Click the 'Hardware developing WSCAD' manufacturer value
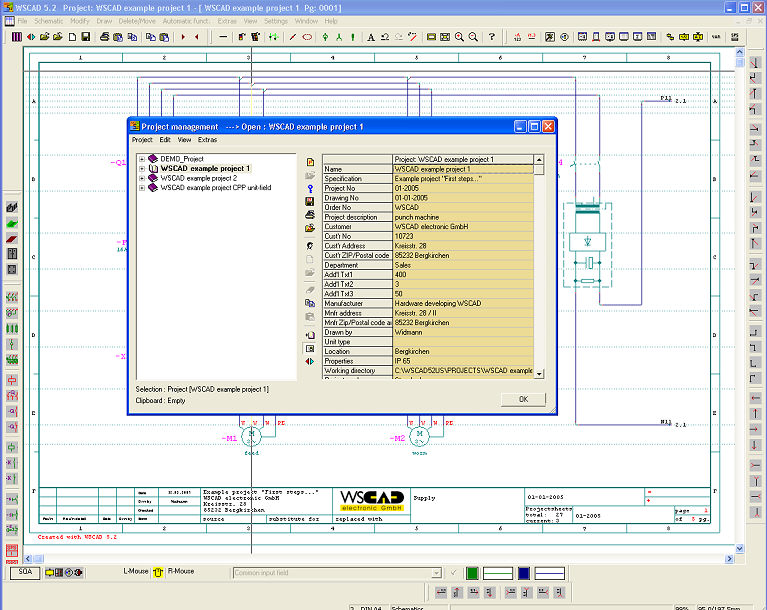This screenshot has height=610, width=767. [x=463, y=303]
